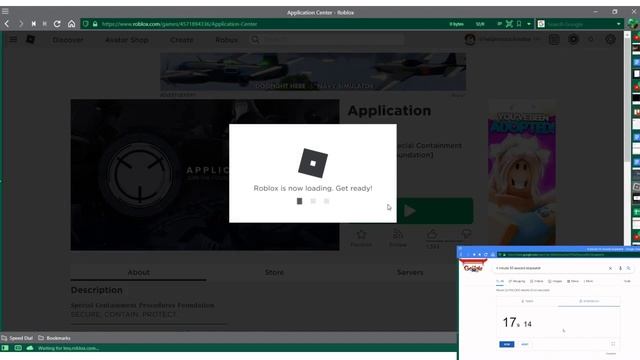Click the capture page icon in address bar
This screenshot has width=640, height=360.
(x=509, y=24)
